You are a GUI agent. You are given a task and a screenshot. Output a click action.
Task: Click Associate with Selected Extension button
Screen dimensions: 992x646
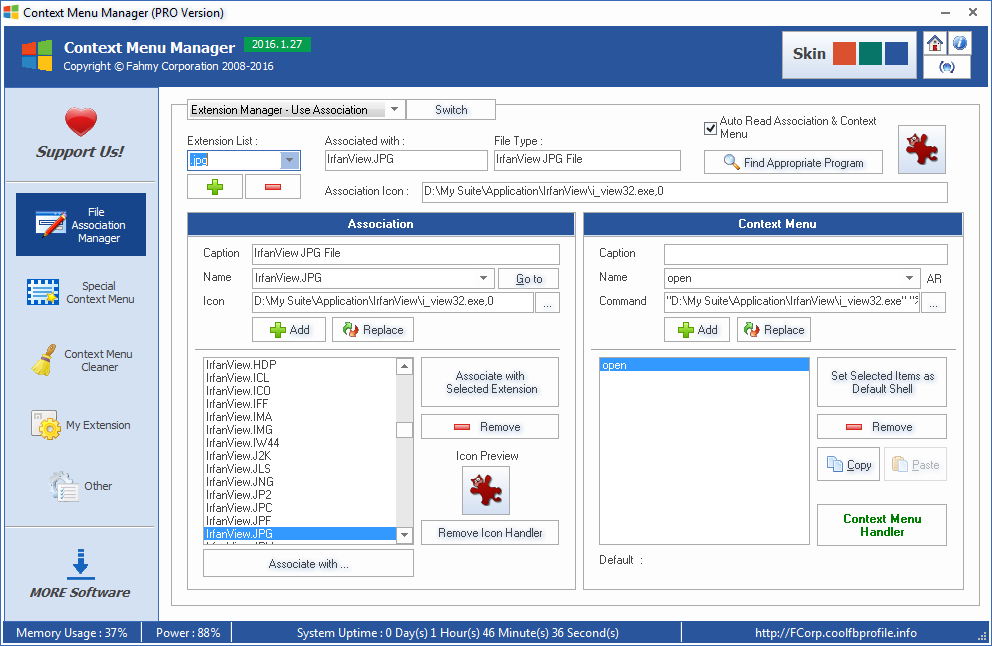490,382
